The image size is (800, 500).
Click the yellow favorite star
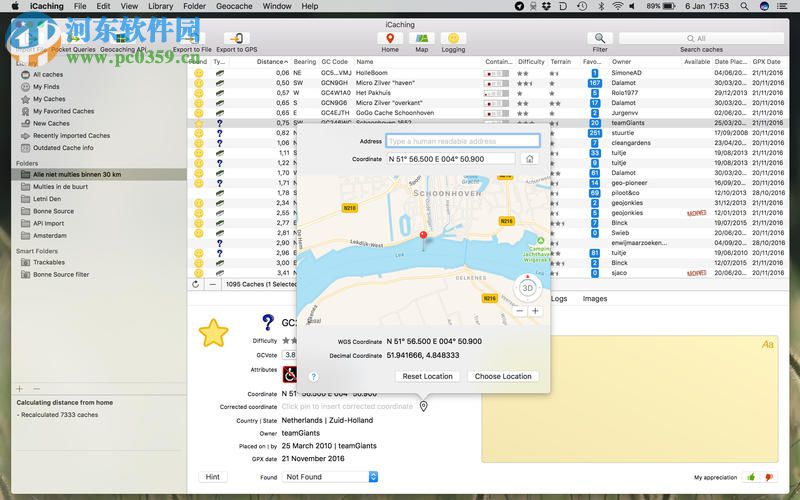coord(213,333)
